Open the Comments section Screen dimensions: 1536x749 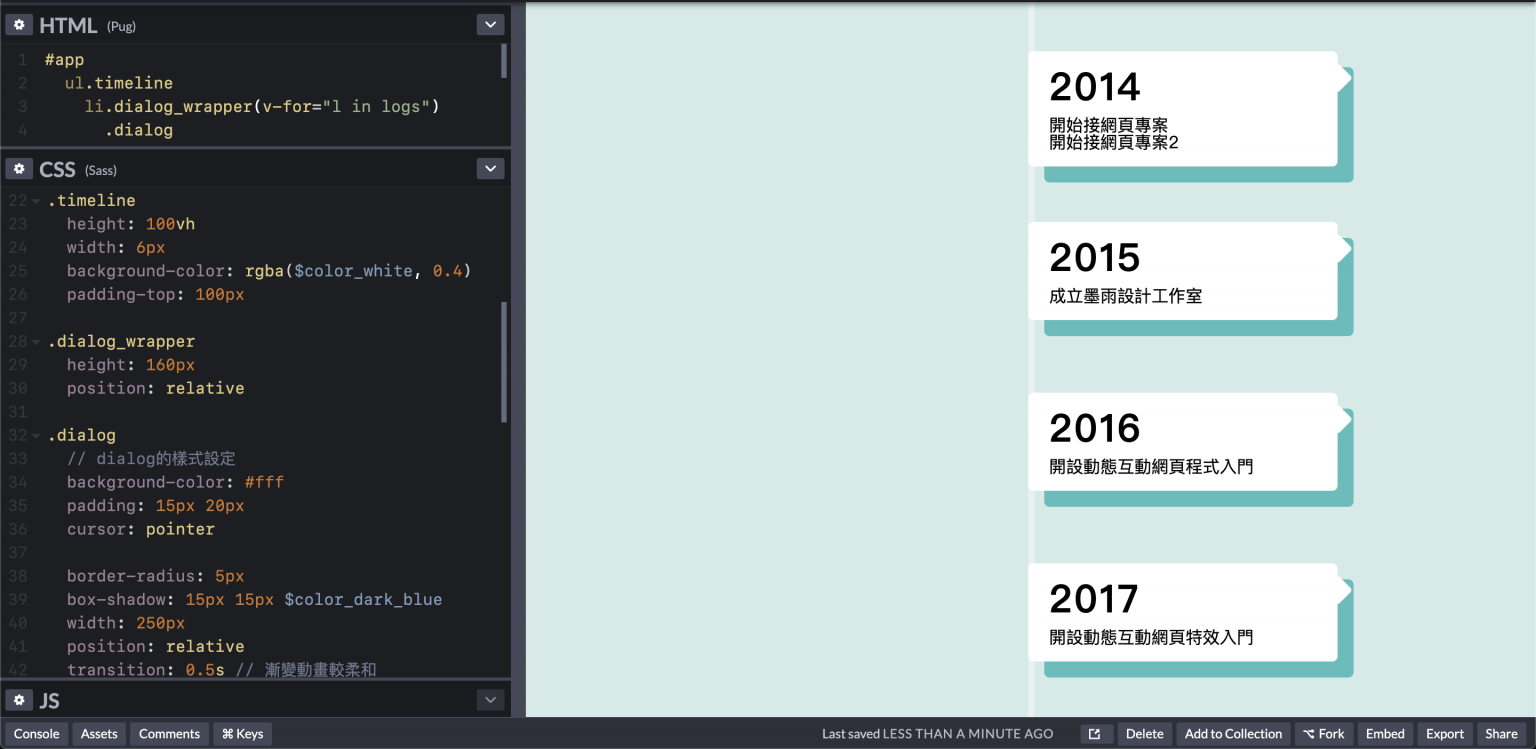click(x=169, y=733)
